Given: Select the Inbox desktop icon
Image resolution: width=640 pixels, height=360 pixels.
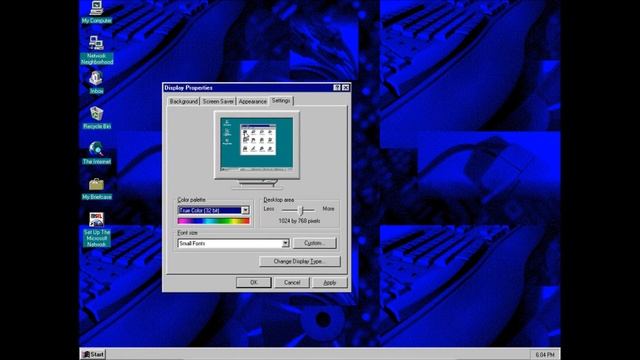Looking at the screenshot, I should point(96,83).
